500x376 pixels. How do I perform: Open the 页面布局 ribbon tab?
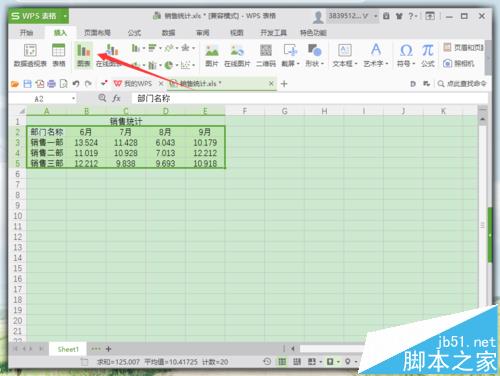(97, 33)
